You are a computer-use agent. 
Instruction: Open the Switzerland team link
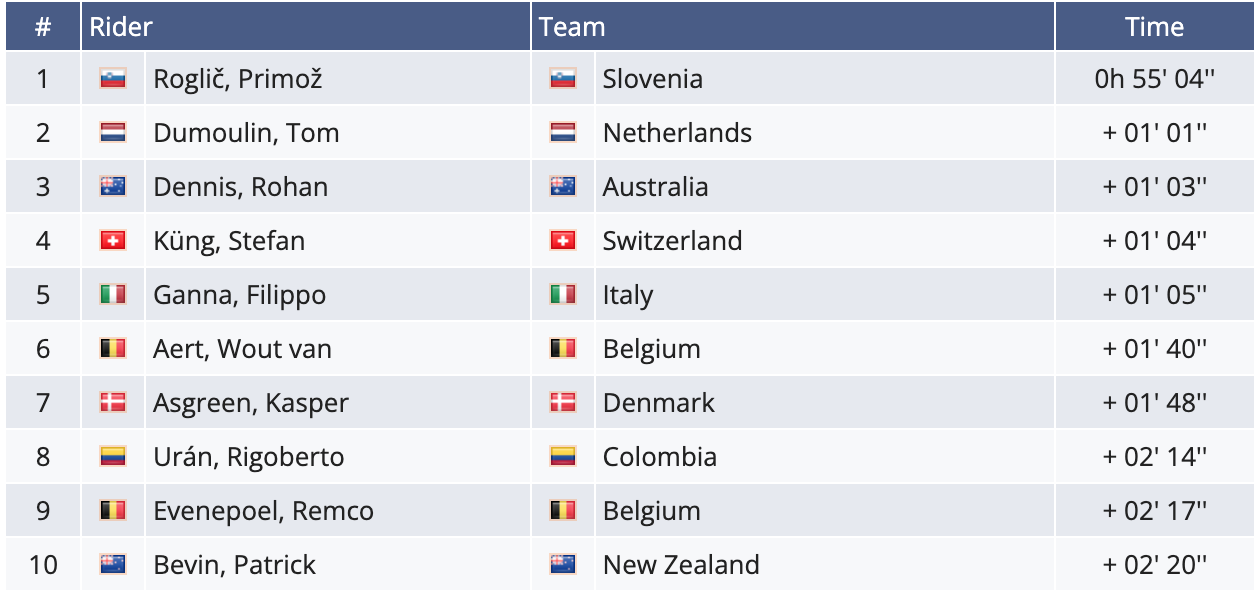coord(672,241)
